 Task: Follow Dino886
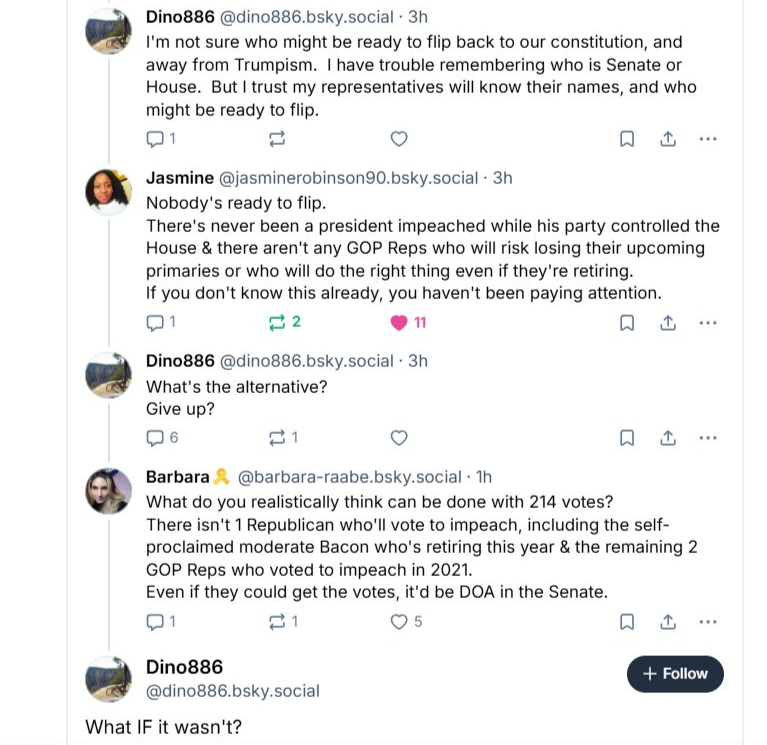click(675, 674)
